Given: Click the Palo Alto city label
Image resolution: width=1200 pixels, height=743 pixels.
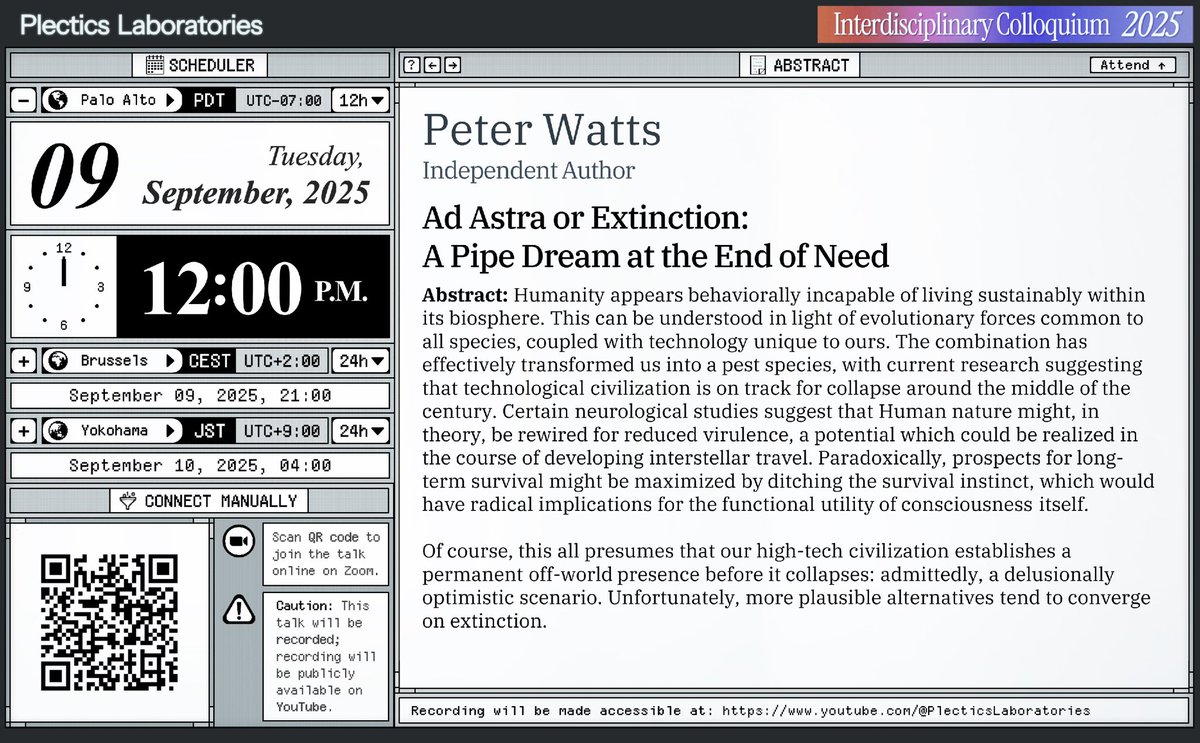Looking at the screenshot, I should tap(118, 100).
